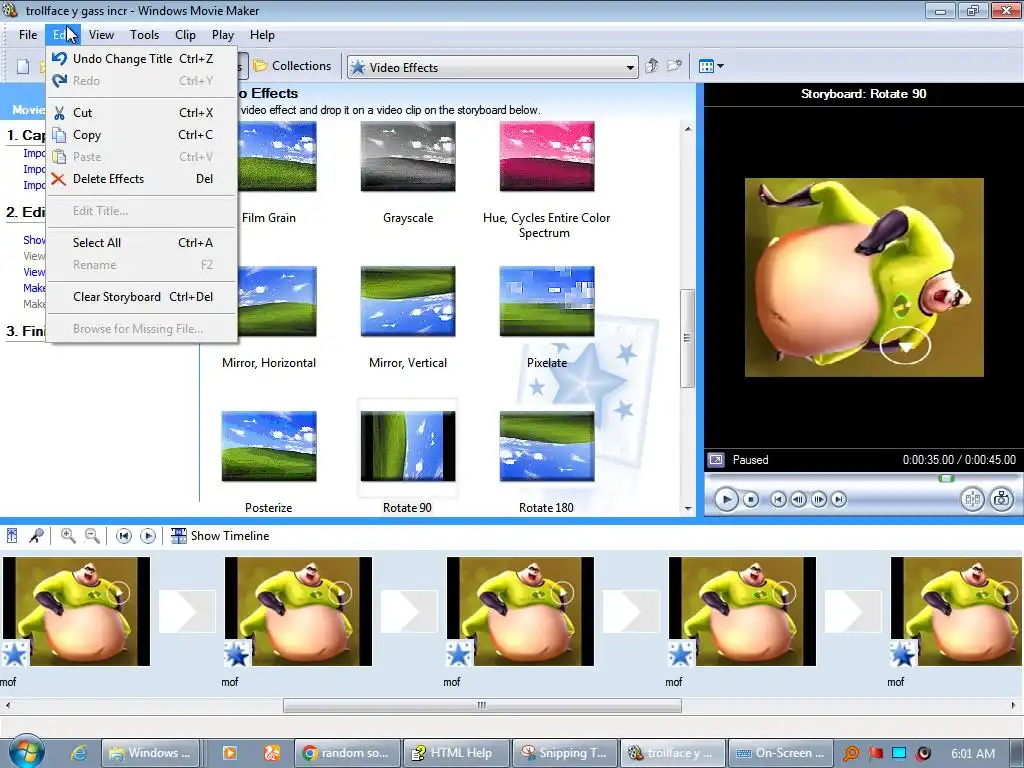Click the storyboard scroll left arrow
Screen dimensions: 1024x768
click(8, 706)
